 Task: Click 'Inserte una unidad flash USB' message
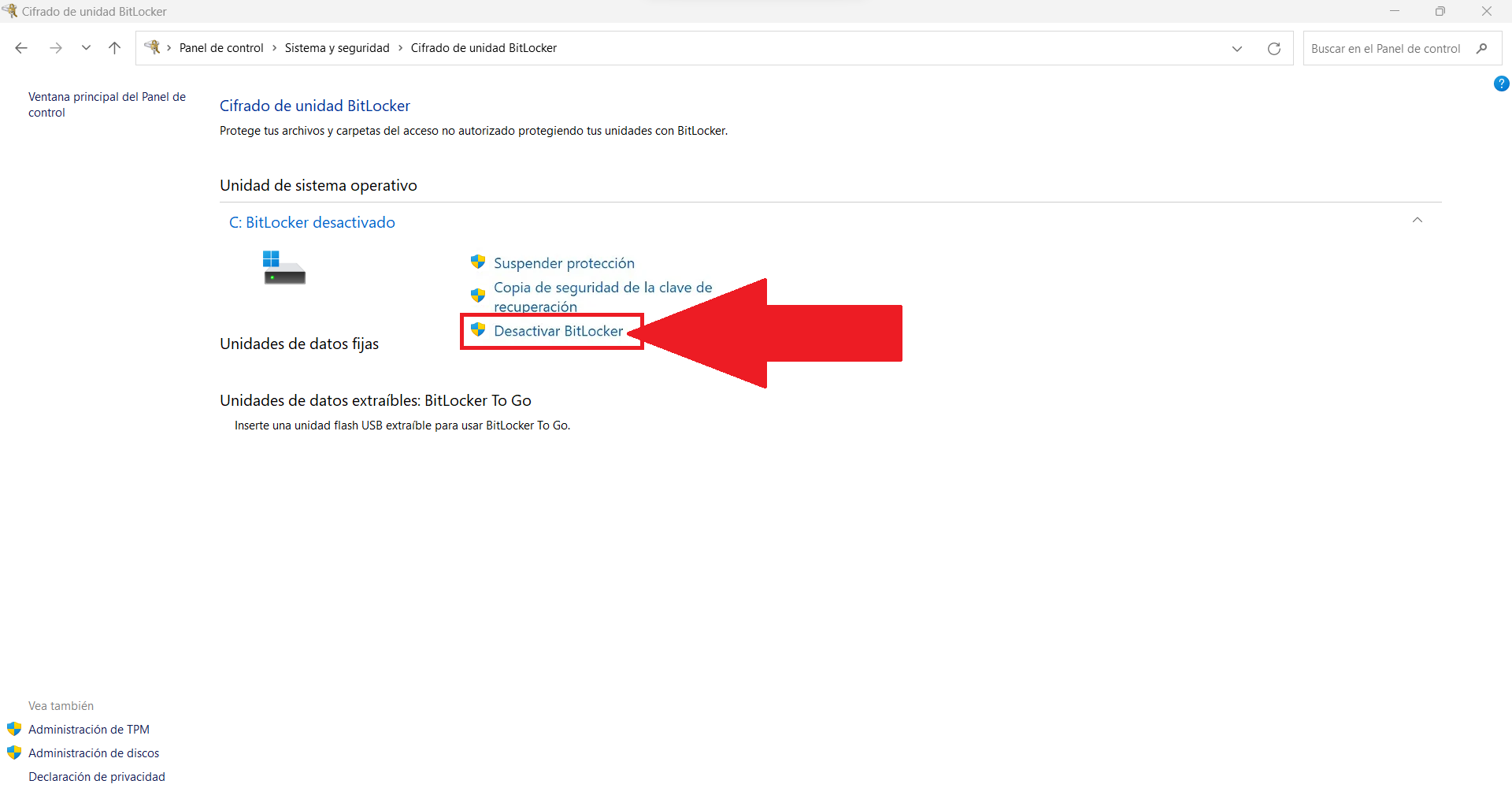402,426
